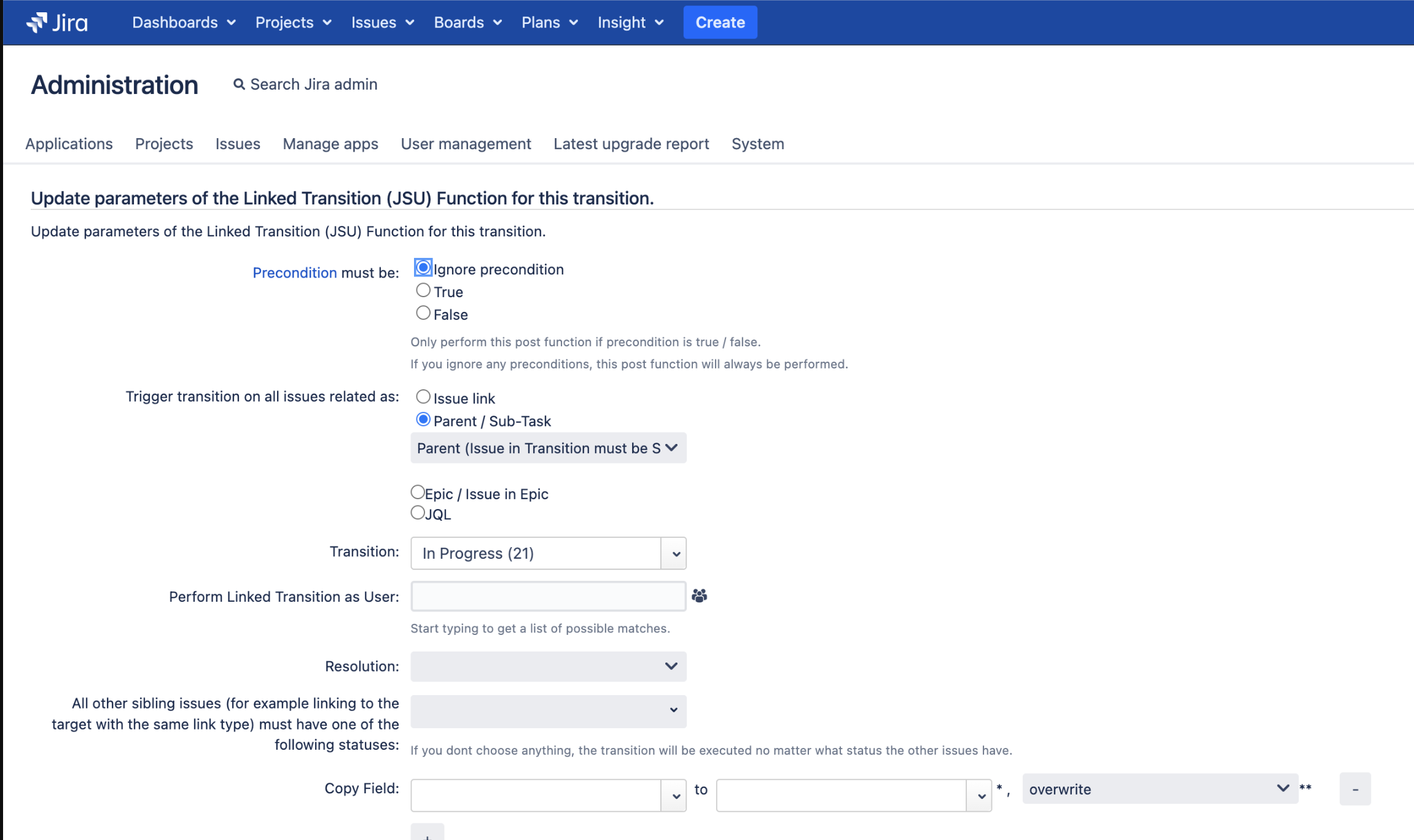Click the minus button beside overwrite dropdown

[1354, 790]
